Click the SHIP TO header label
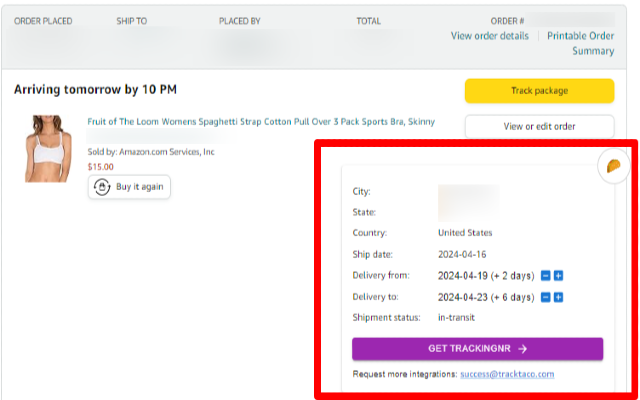This screenshot has height=400, width=640. [x=131, y=21]
